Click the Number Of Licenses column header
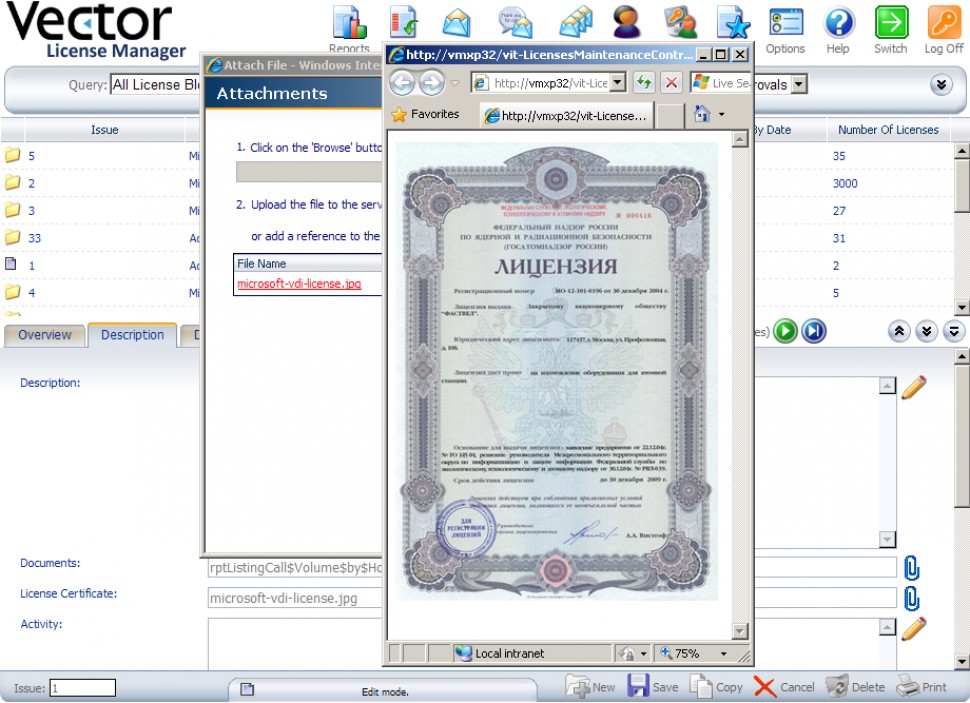Viewport: 970px width, 703px height. (888, 129)
